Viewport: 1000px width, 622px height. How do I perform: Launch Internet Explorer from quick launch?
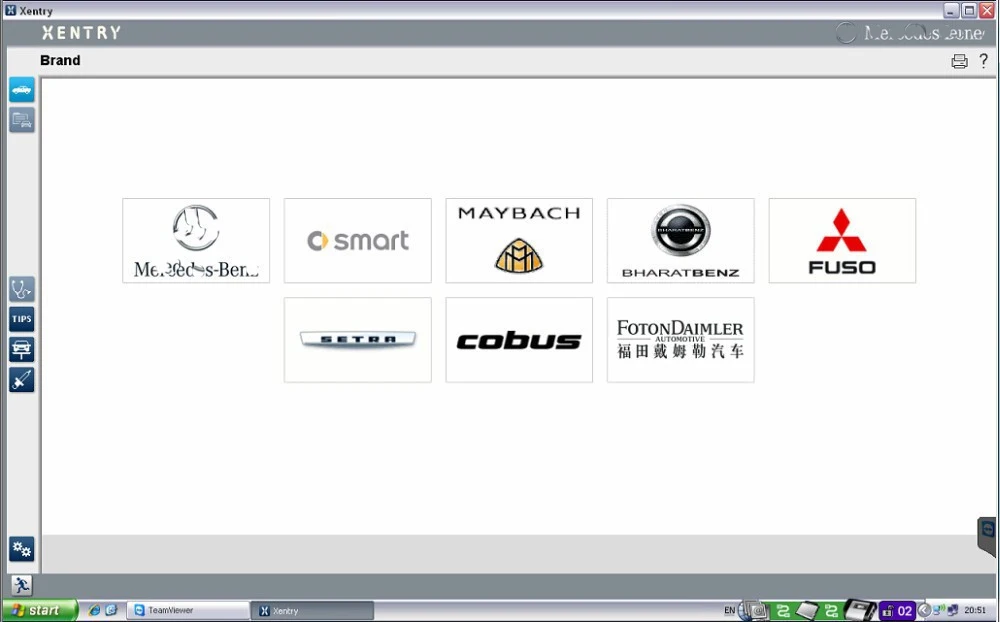(x=94, y=610)
